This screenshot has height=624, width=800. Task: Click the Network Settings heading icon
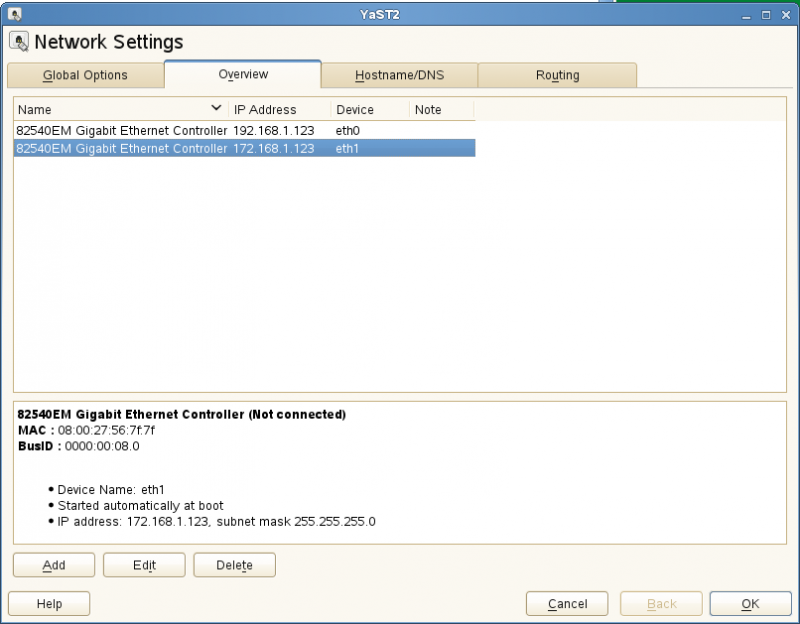[x=18, y=41]
